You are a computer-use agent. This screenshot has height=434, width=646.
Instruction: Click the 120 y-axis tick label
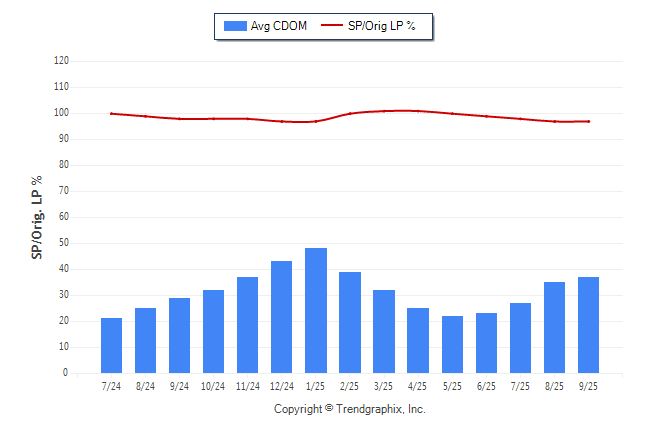pos(61,61)
